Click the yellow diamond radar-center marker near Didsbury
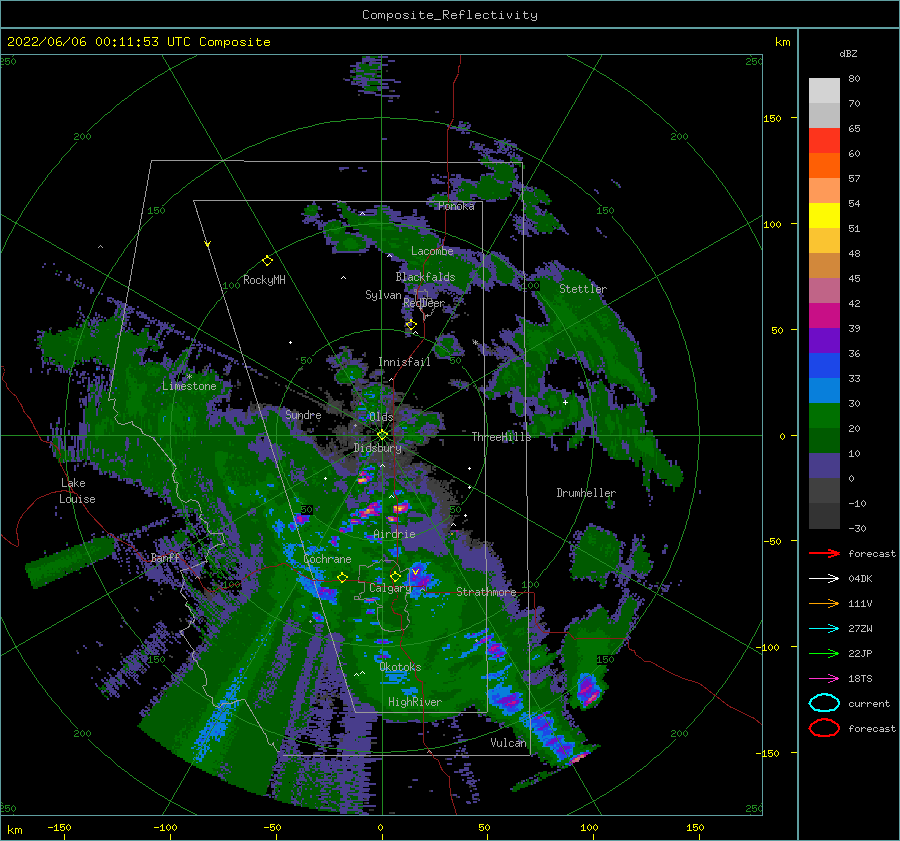The image size is (900, 841). click(x=382, y=435)
